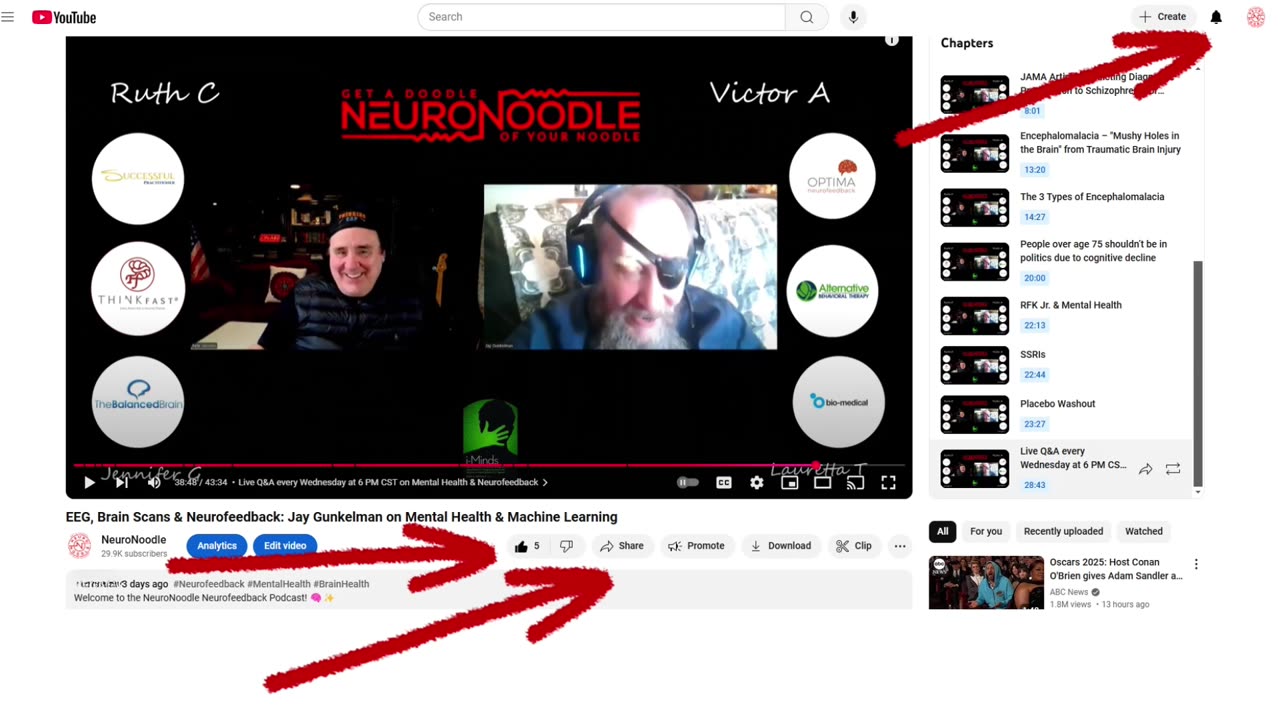Enter full screen mode
This screenshot has height=720, width=1280.
point(888,482)
